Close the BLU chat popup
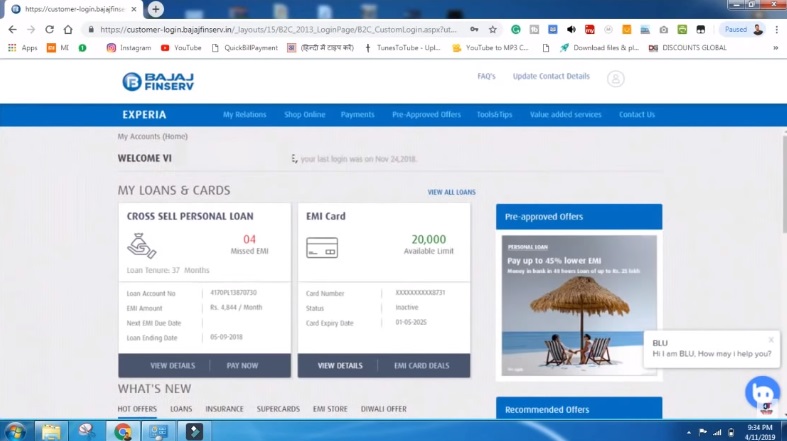The height and width of the screenshot is (441, 787). 771,340
